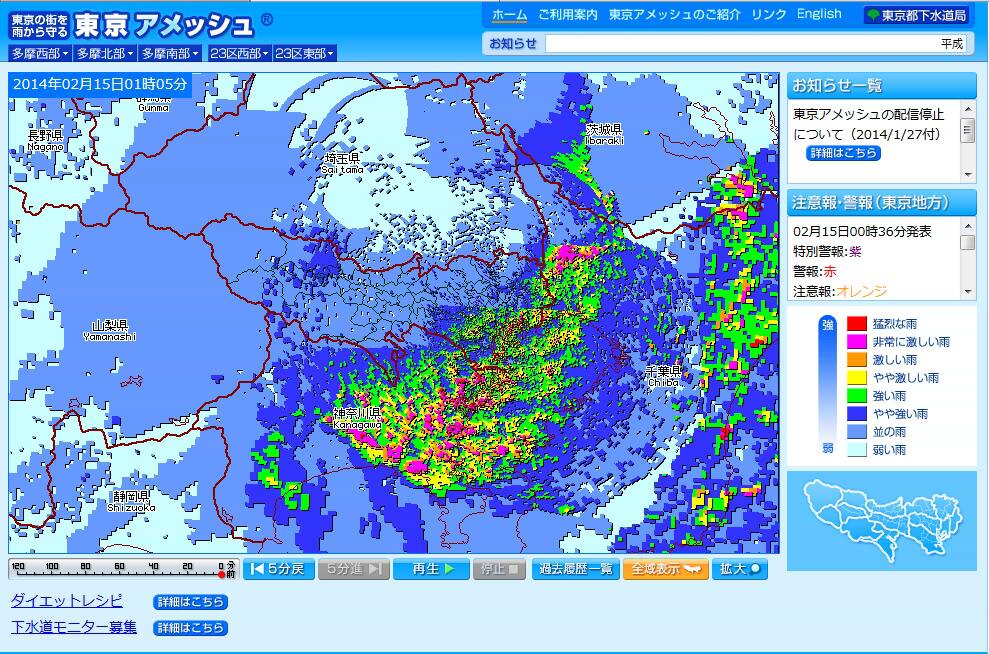The height and width of the screenshot is (654, 989).
Task: Click the お知らせ ticker text field
Action: coord(756,44)
